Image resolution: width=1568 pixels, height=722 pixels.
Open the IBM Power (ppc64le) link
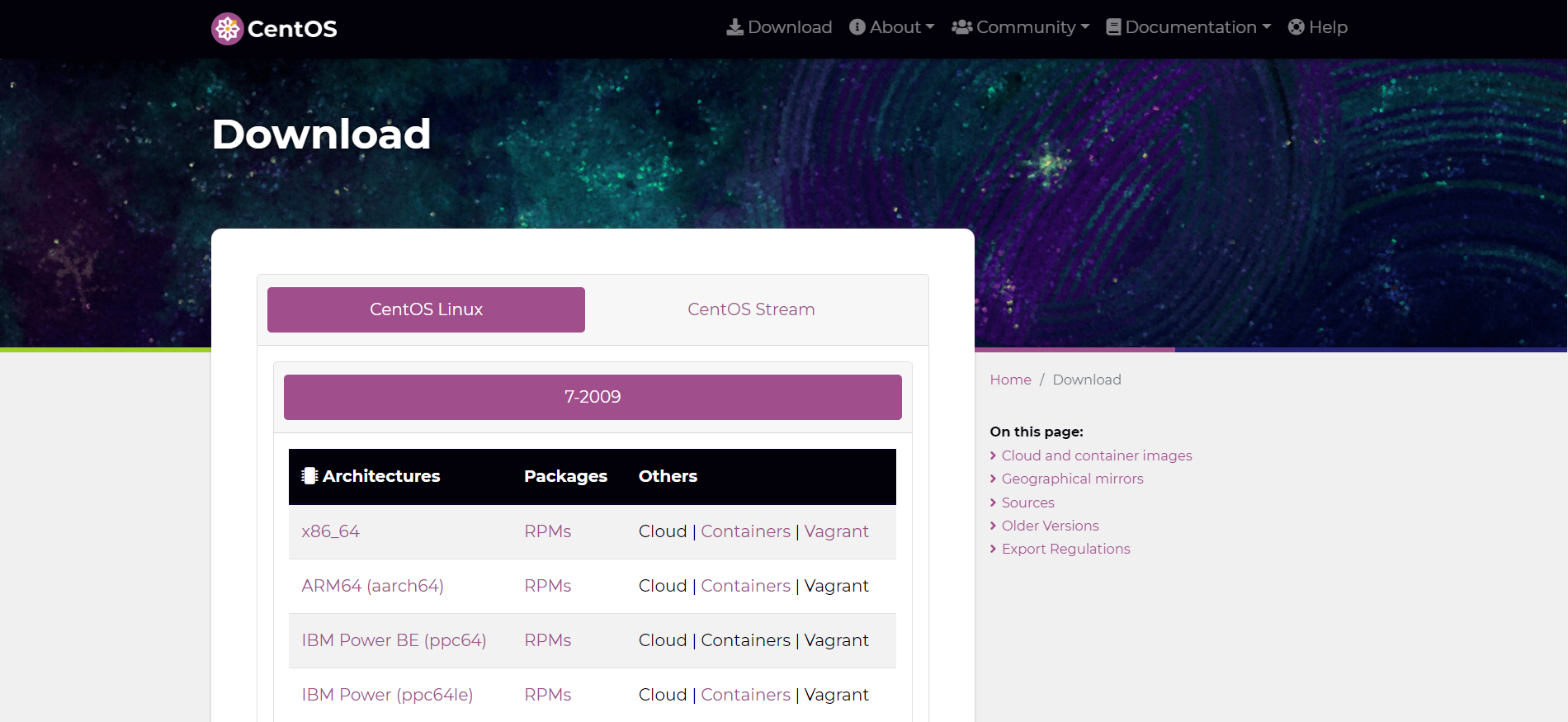click(387, 695)
